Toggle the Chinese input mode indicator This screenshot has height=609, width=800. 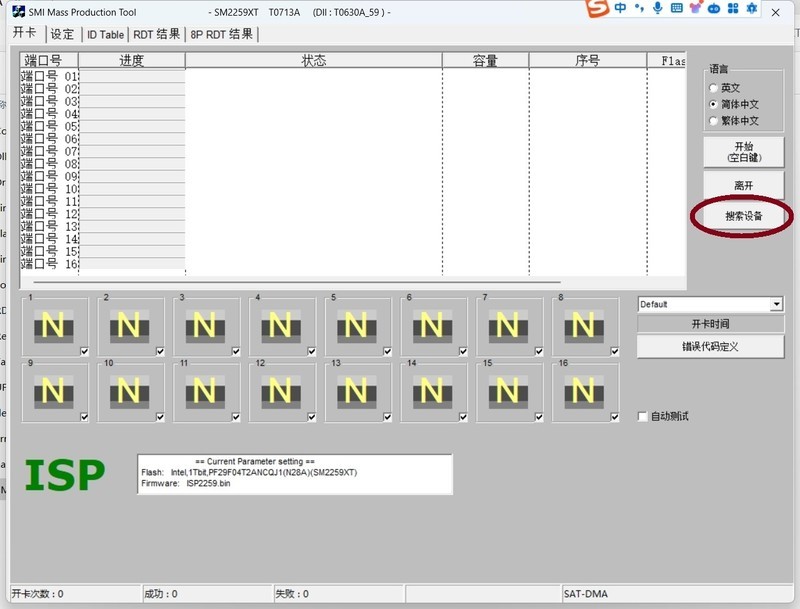pos(620,8)
